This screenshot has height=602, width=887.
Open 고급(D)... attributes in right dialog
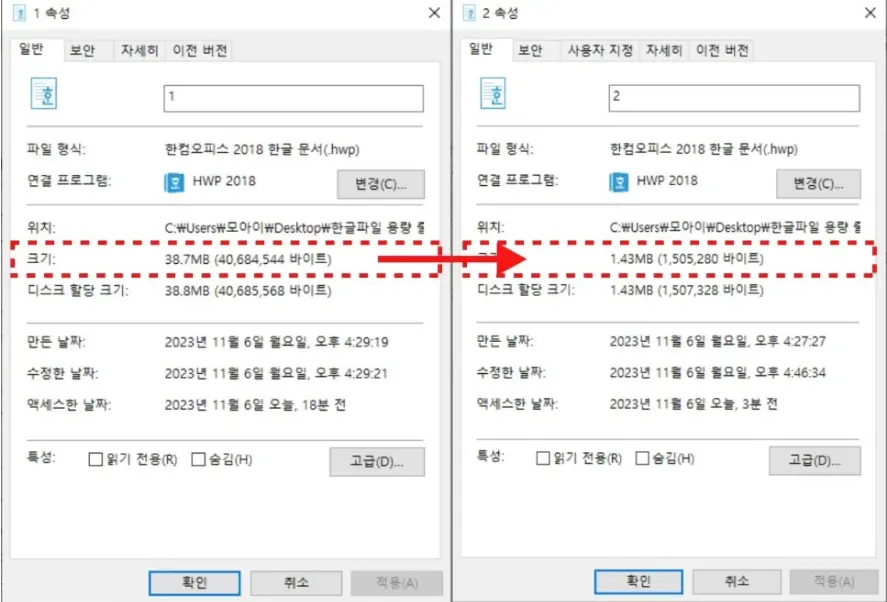coord(815,461)
